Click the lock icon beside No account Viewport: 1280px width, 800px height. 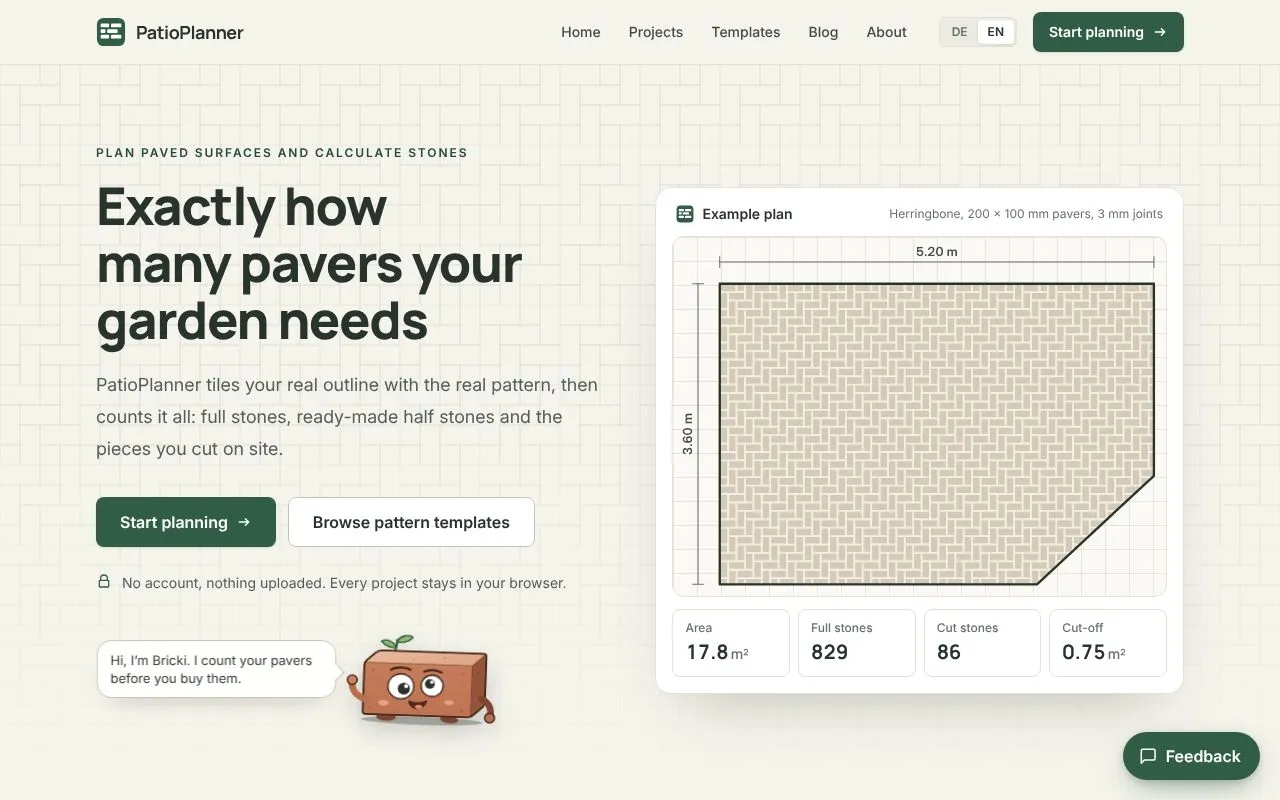104,581
